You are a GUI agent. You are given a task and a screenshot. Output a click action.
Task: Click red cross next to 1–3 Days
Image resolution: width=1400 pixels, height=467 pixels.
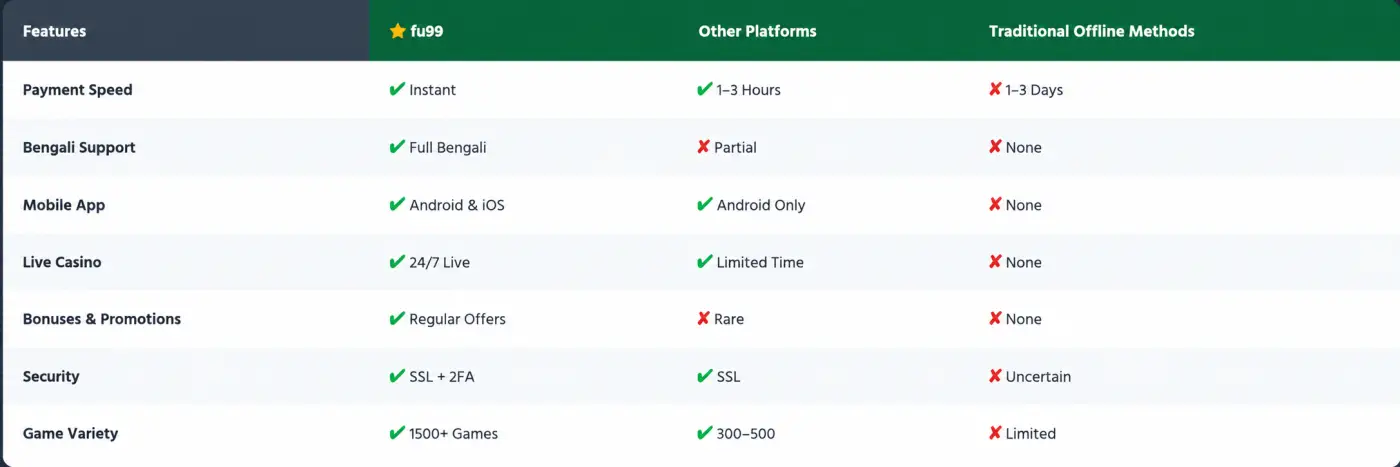(x=995, y=89)
